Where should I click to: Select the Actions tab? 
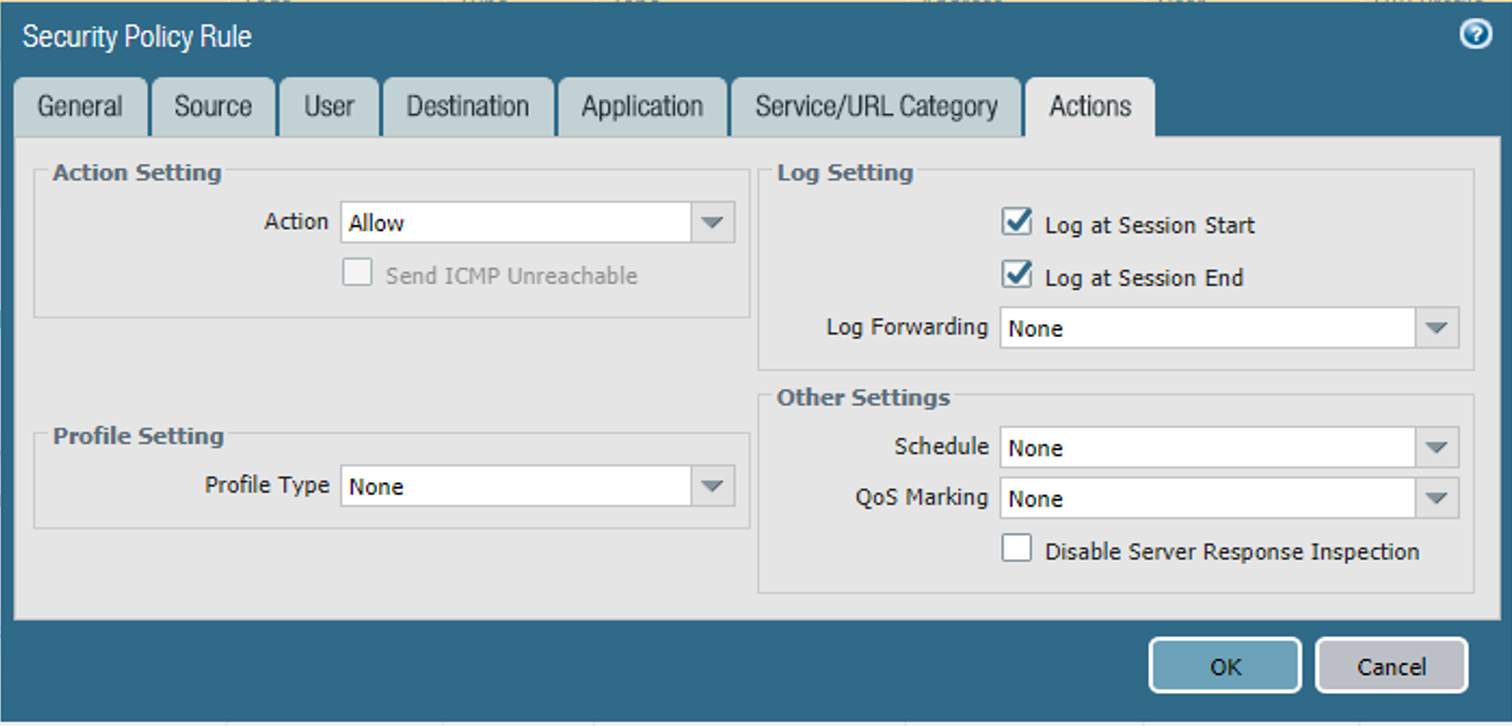pyautogui.click(x=1089, y=106)
